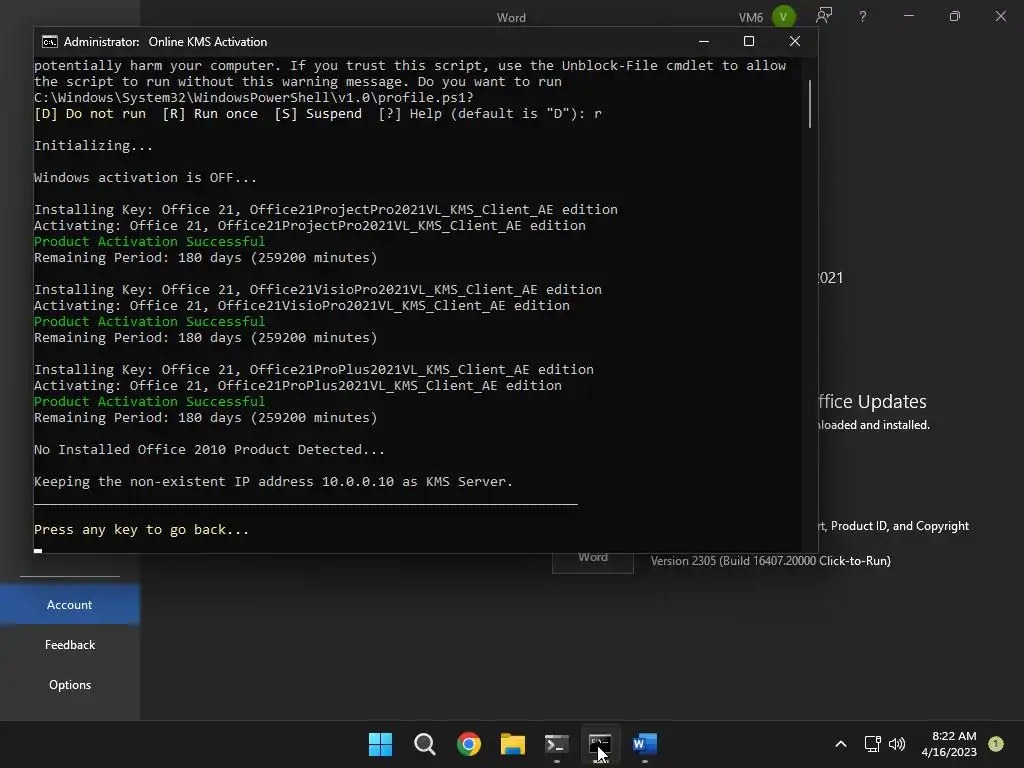The width and height of the screenshot is (1024, 768).
Task: Click the profile.ps1 path line
Action: point(254,97)
